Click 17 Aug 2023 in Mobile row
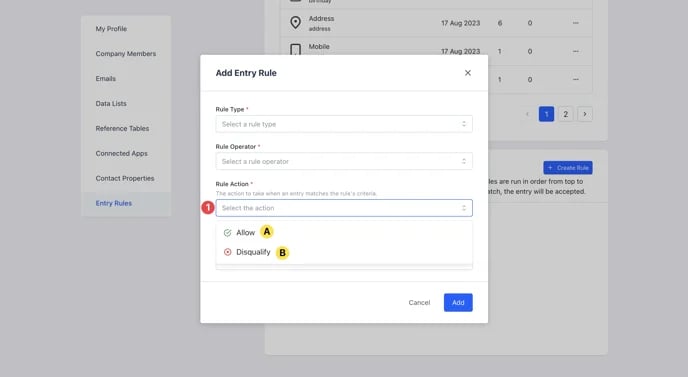This screenshot has width=688, height=377. (461, 51)
